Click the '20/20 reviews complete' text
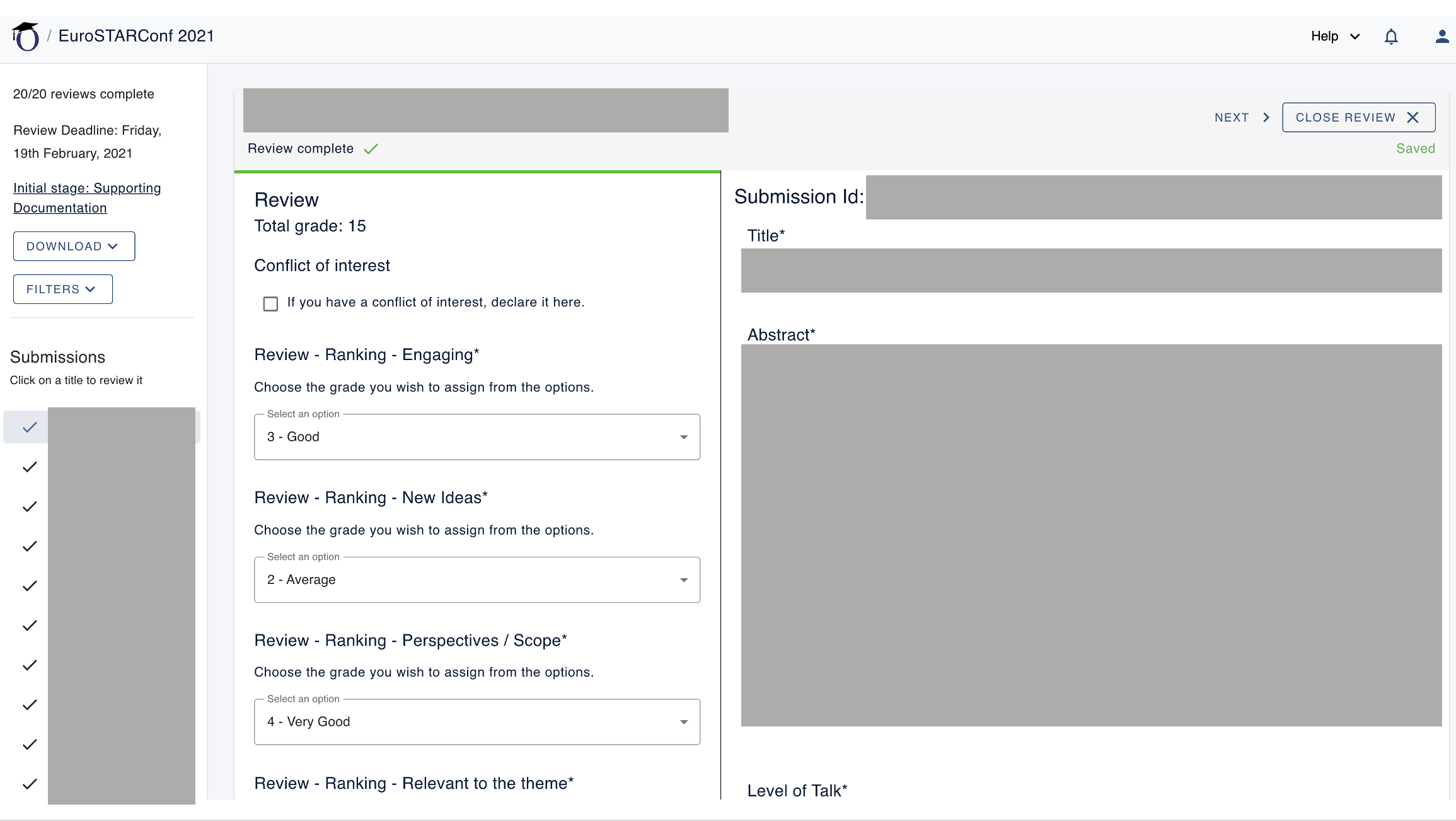 pyautogui.click(x=84, y=94)
